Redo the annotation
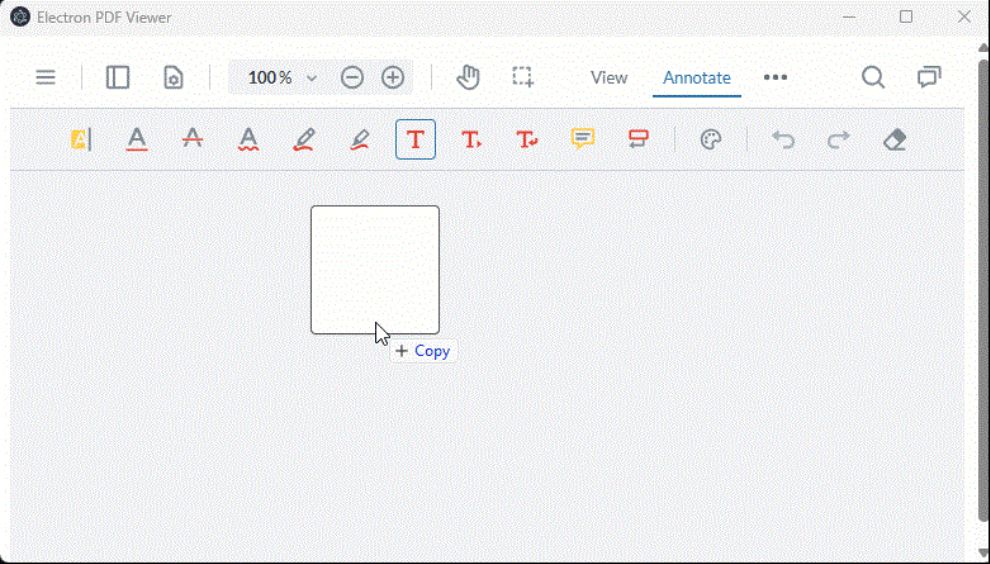This screenshot has width=990, height=564. 838,139
